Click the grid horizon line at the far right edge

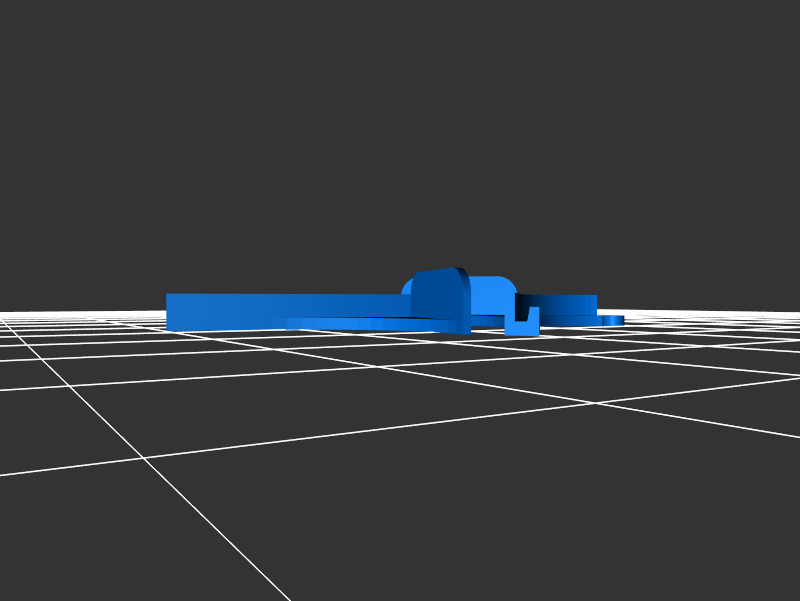pyautogui.click(x=795, y=314)
